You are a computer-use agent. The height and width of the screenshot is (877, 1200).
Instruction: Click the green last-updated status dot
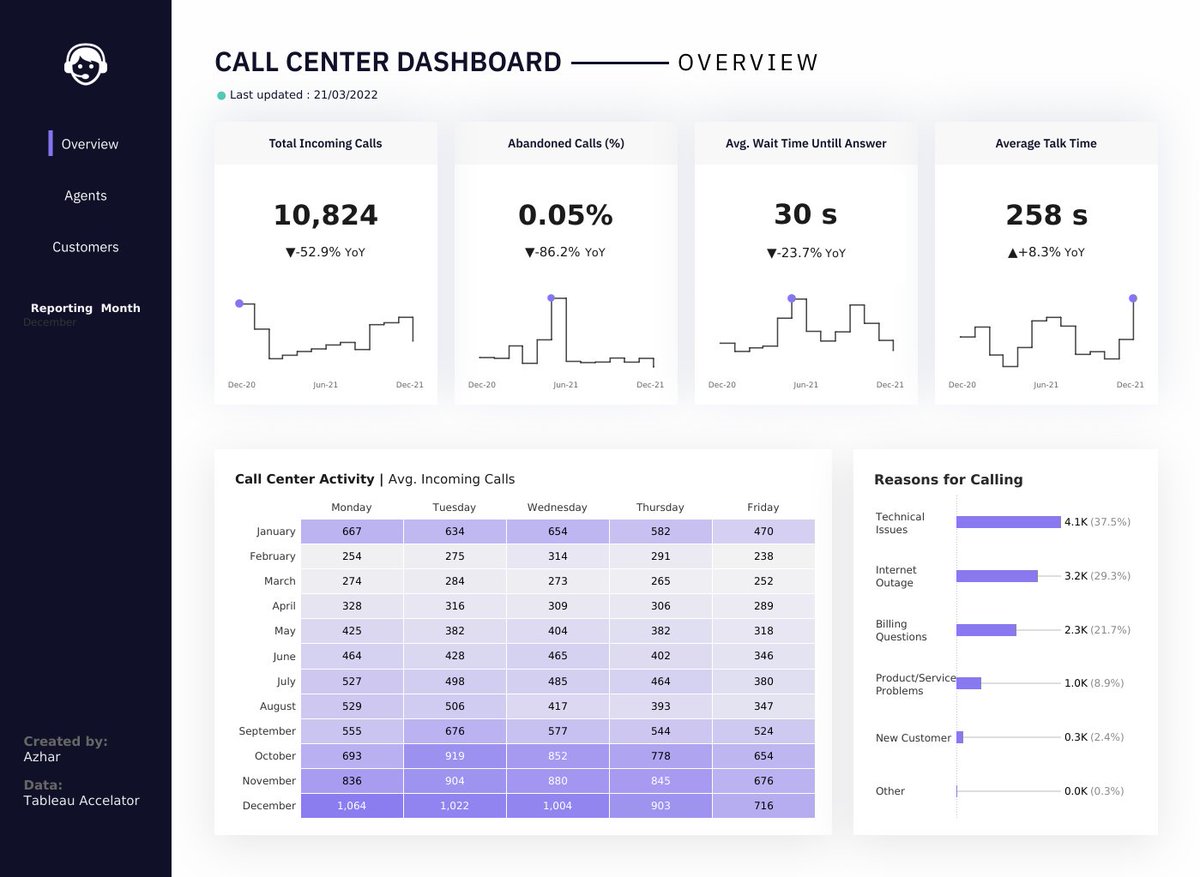point(222,95)
